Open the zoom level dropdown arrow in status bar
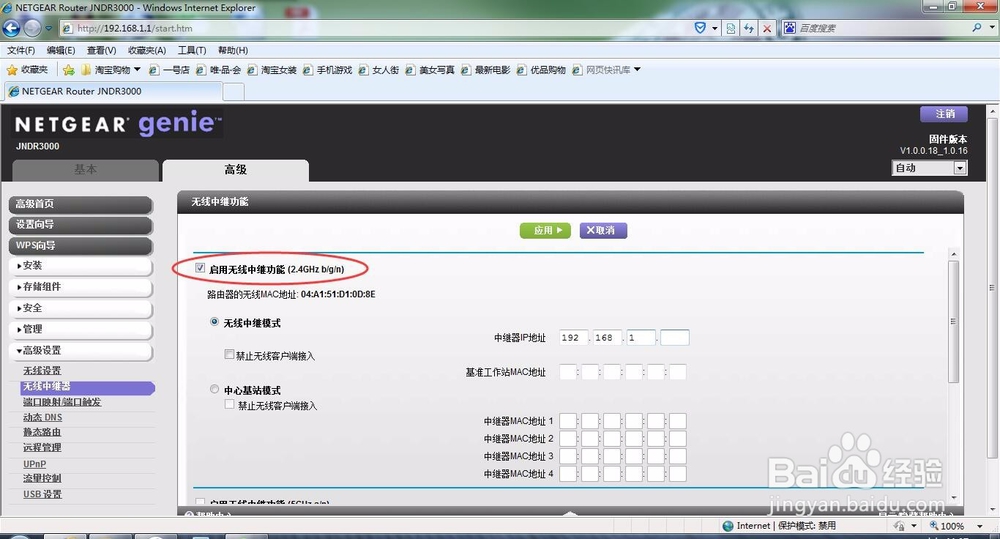The height and width of the screenshot is (539, 1000). pyautogui.click(x=979, y=526)
